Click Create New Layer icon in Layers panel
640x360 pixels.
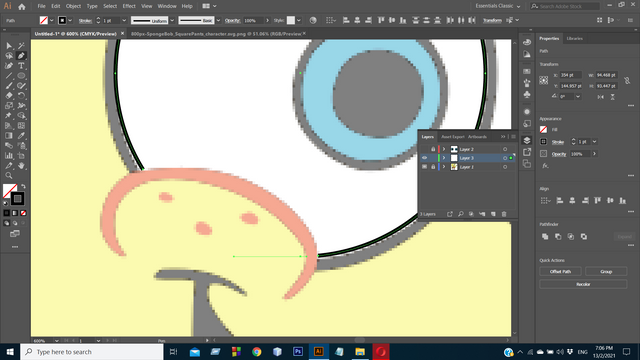click(493, 214)
